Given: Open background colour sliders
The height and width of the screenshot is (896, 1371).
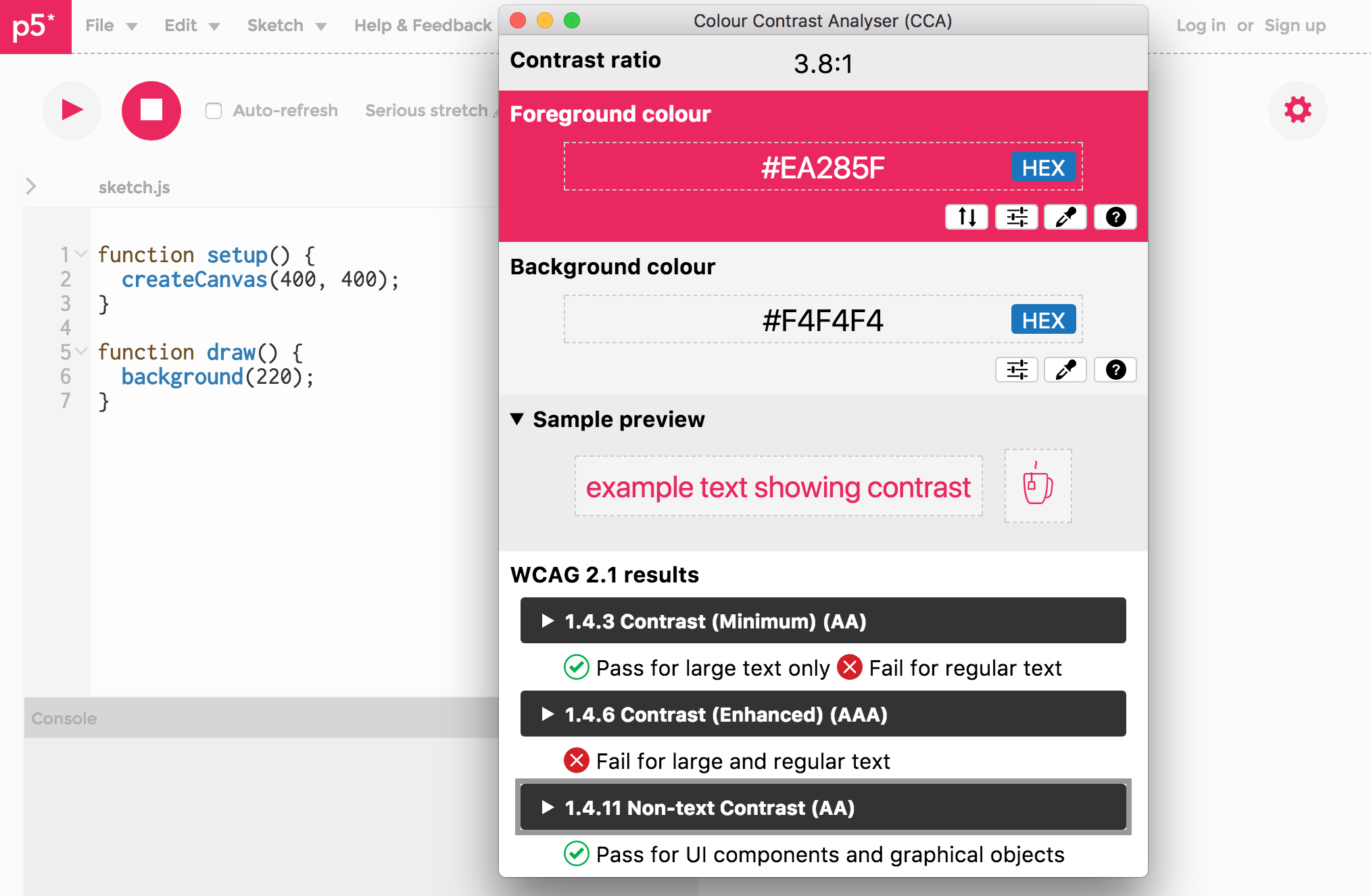Looking at the screenshot, I should (x=1017, y=370).
